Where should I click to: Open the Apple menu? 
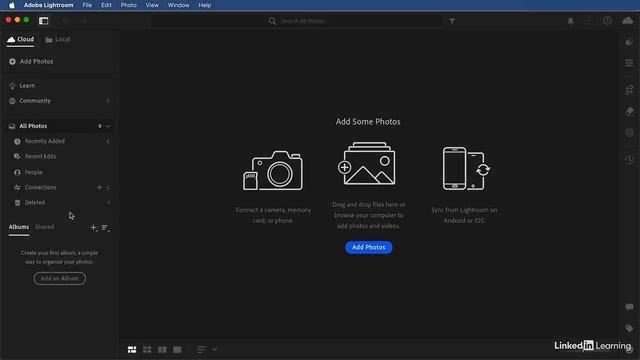point(11,5)
